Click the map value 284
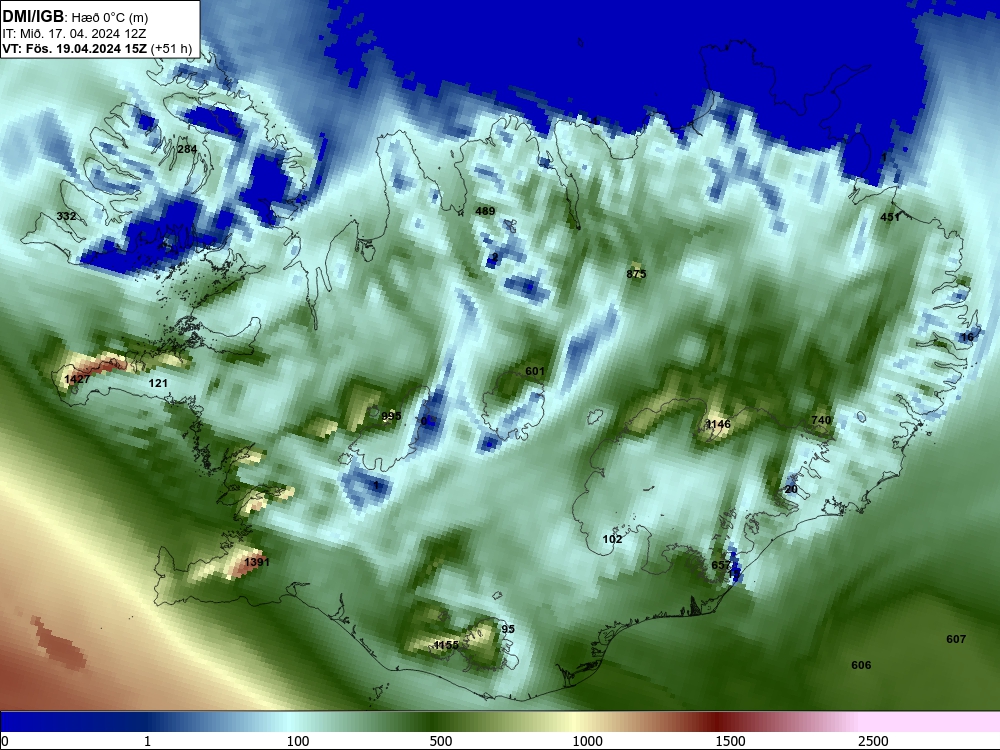Screen dimensions: 1000x750 (x=187, y=149)
